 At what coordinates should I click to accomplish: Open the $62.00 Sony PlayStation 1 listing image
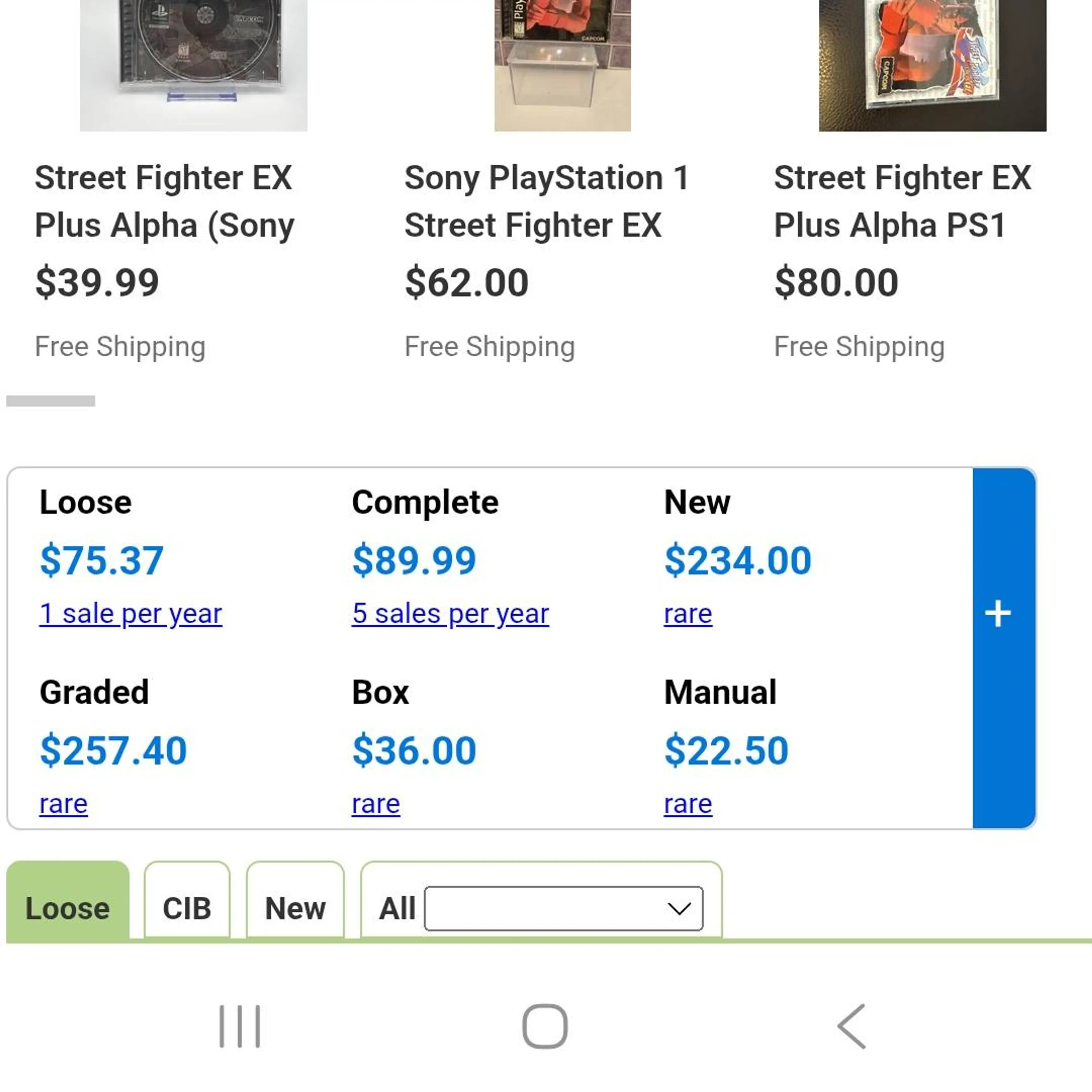tap(562, 66)
